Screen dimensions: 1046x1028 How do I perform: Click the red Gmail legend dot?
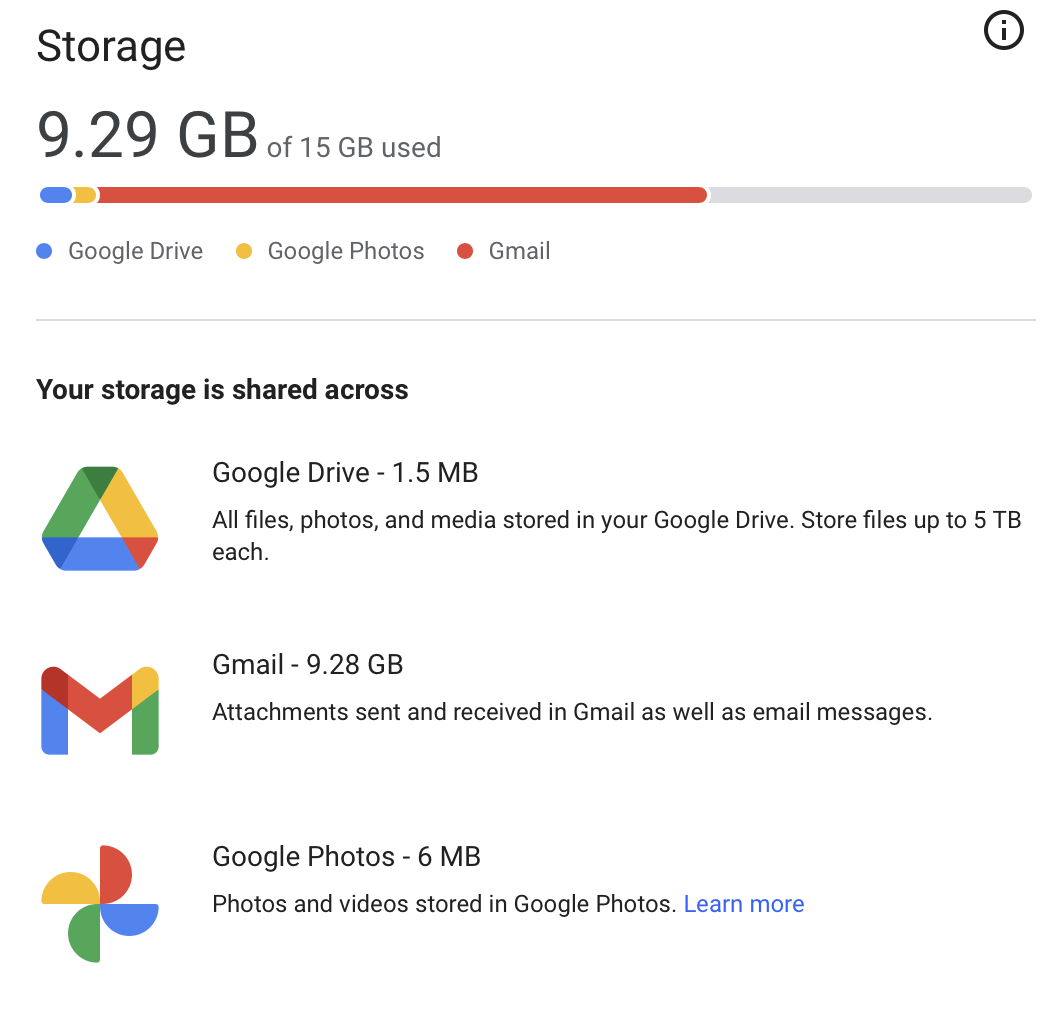[x=465, y=252]
